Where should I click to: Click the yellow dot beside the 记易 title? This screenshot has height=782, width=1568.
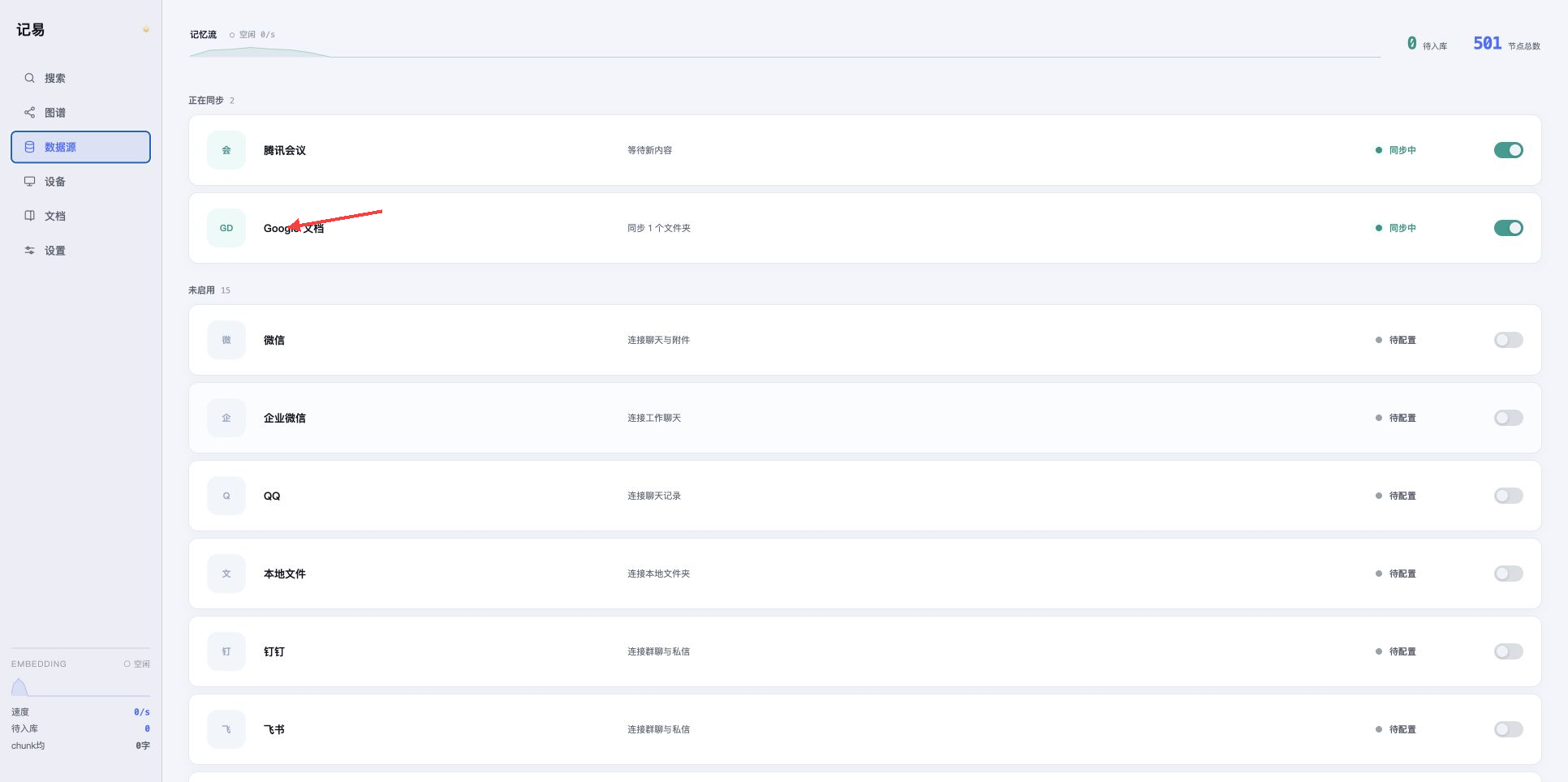[x=146, y=30]
